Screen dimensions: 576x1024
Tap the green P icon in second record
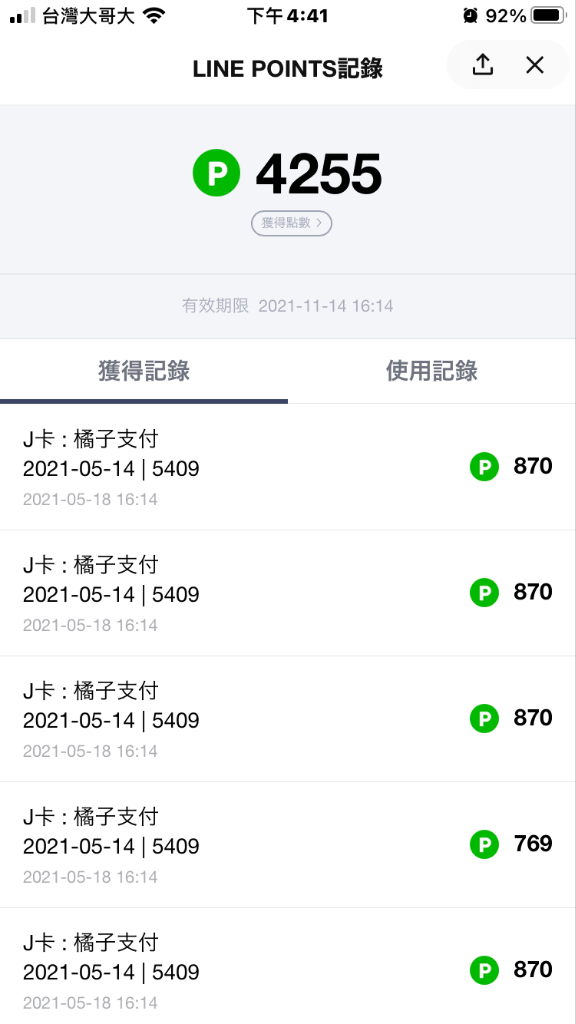coord(484,593)
